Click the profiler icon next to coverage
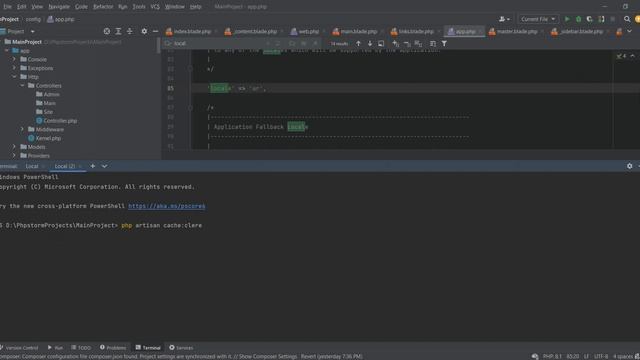 (x=601, y=19)
